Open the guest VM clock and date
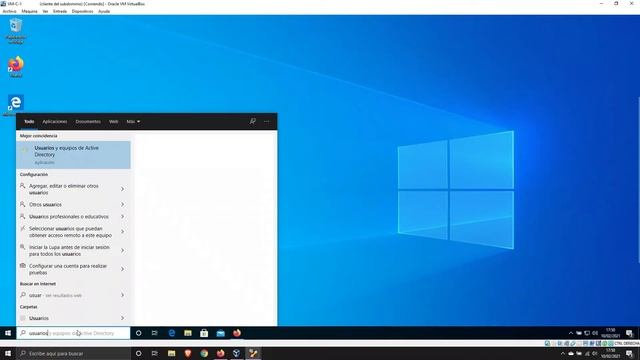 coord(611,333)
